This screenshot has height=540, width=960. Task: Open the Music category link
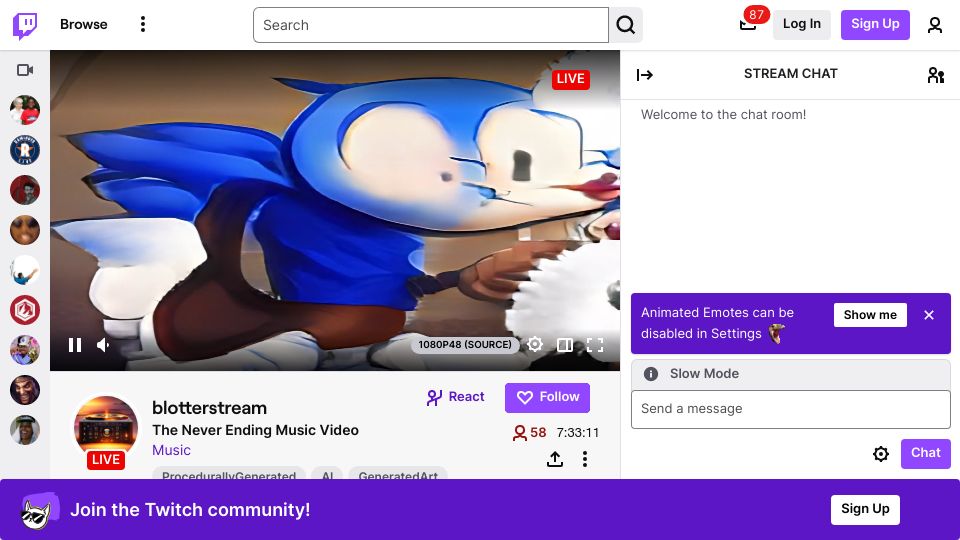171,450
